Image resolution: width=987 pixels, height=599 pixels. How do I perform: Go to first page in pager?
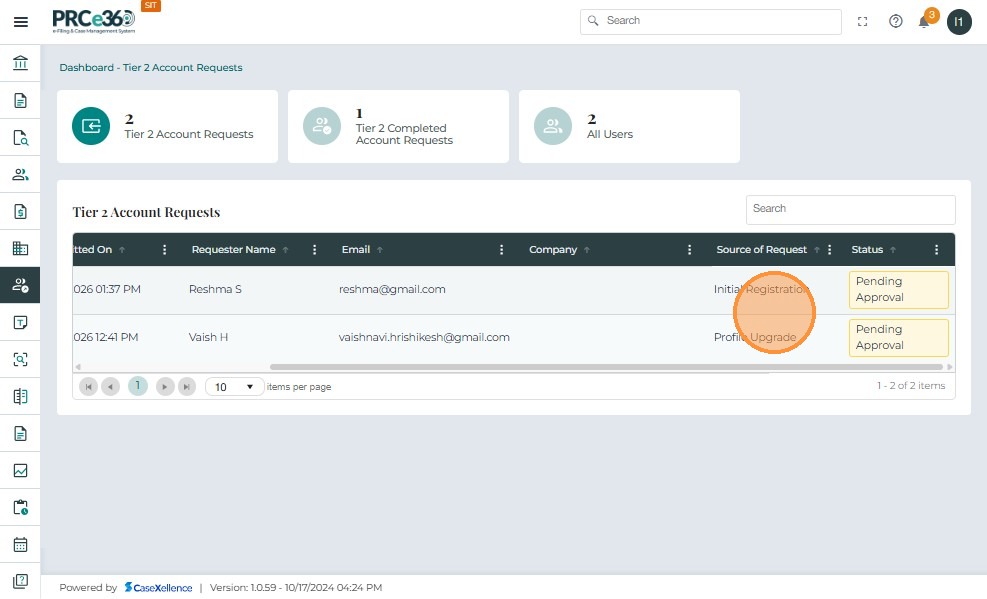[x=89, y=386]
